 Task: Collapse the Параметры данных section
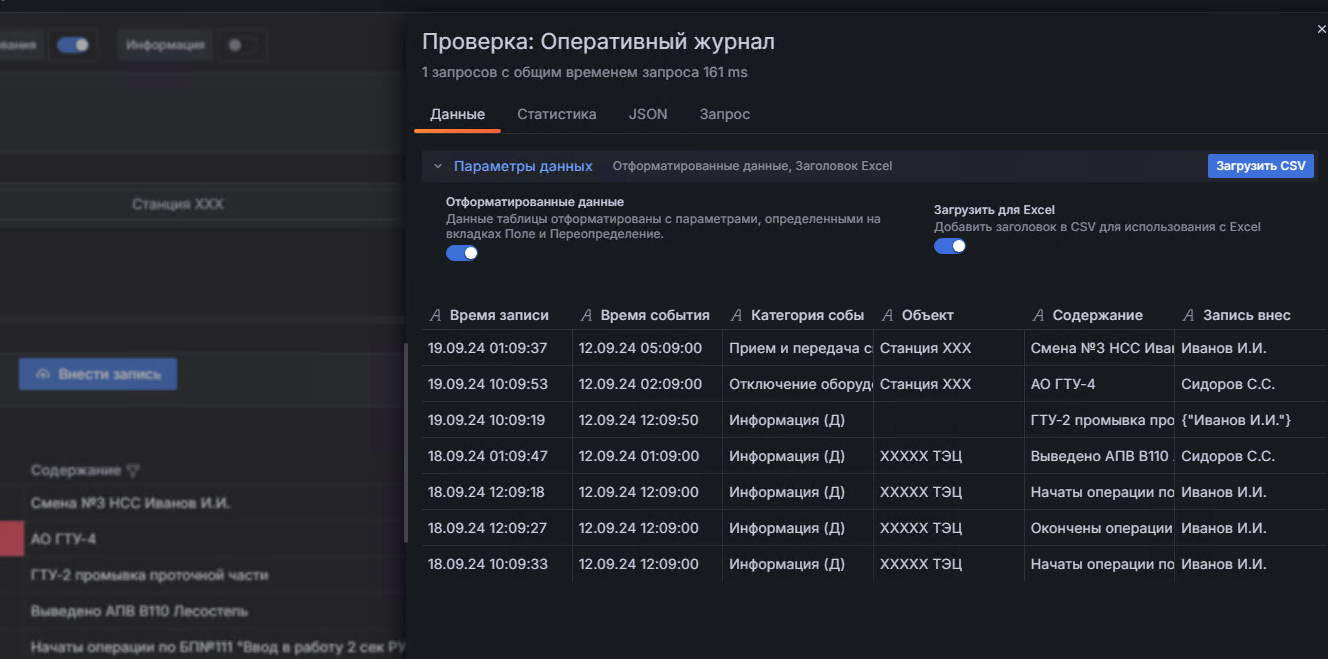coord(438,166)
